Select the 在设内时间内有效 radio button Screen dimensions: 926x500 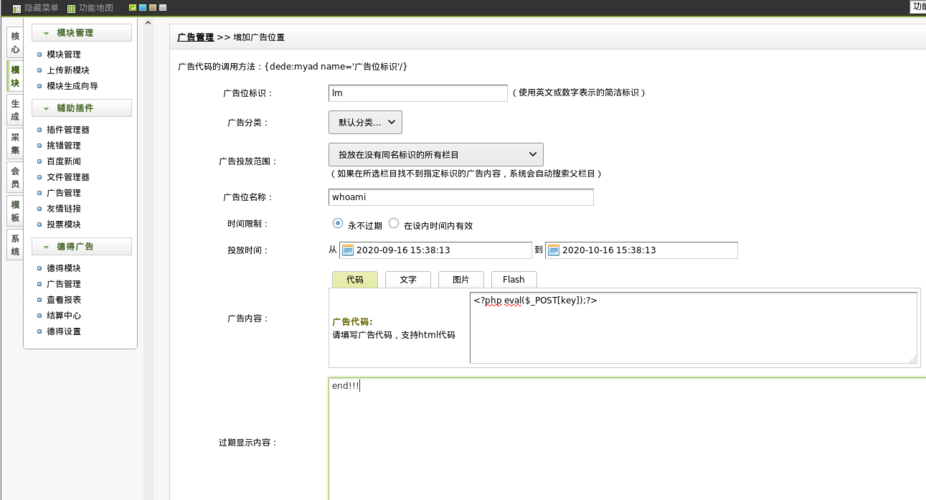pos(394,223)
